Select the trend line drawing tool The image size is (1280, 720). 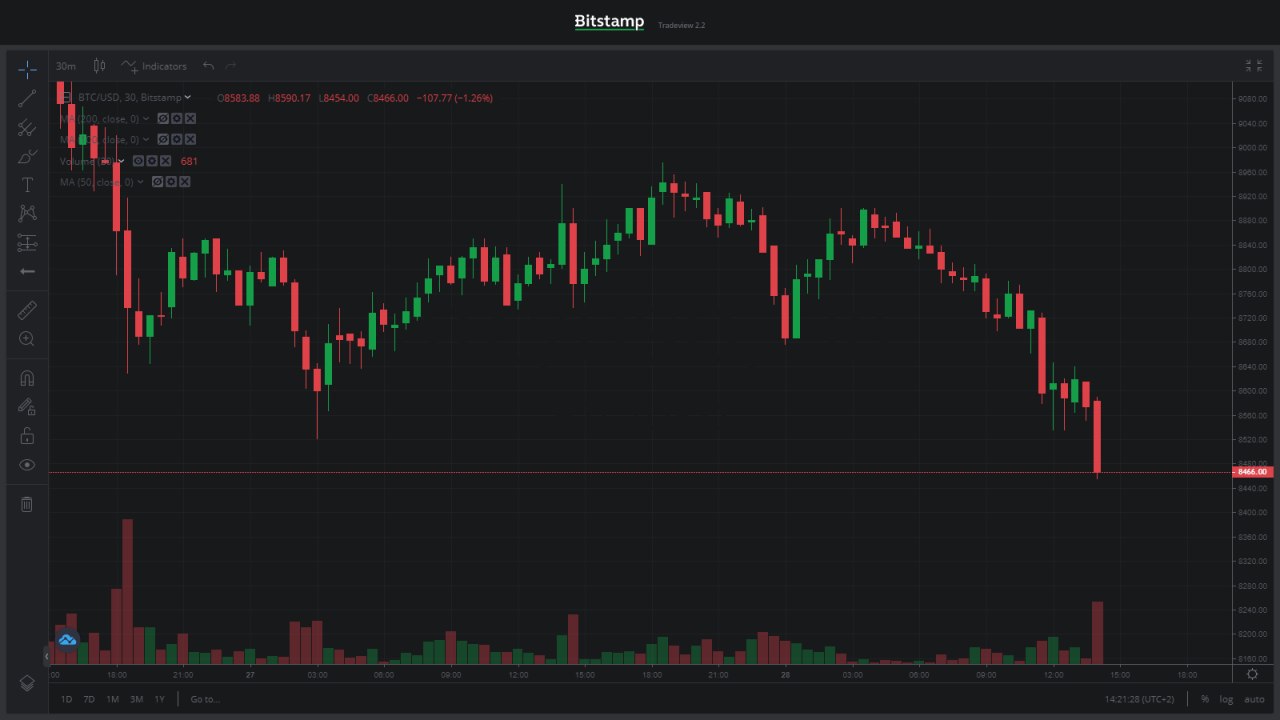pos(27,97)
